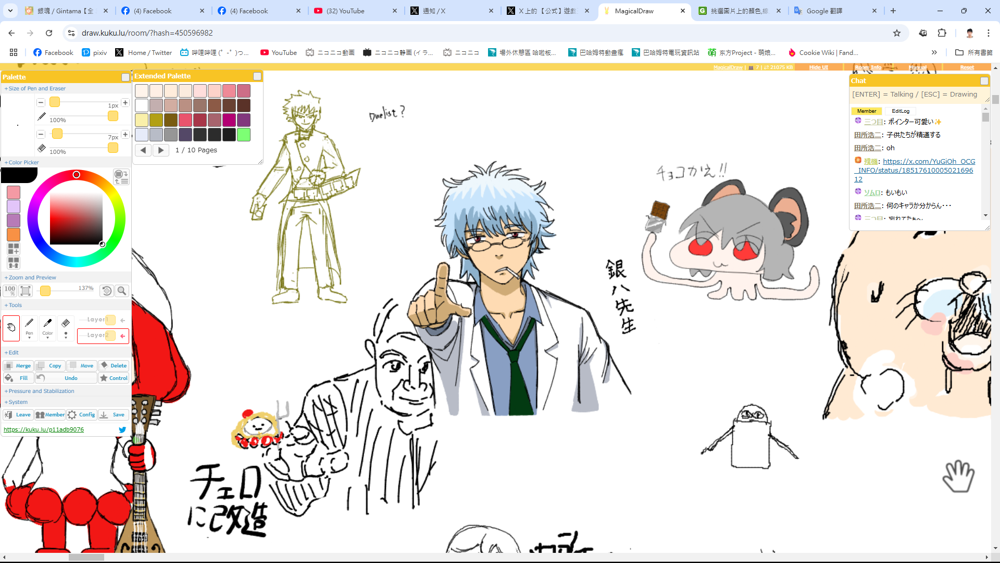
Task: Switch to Gintama browser tab
Action: pyautogui.click(x=66, y=11)
